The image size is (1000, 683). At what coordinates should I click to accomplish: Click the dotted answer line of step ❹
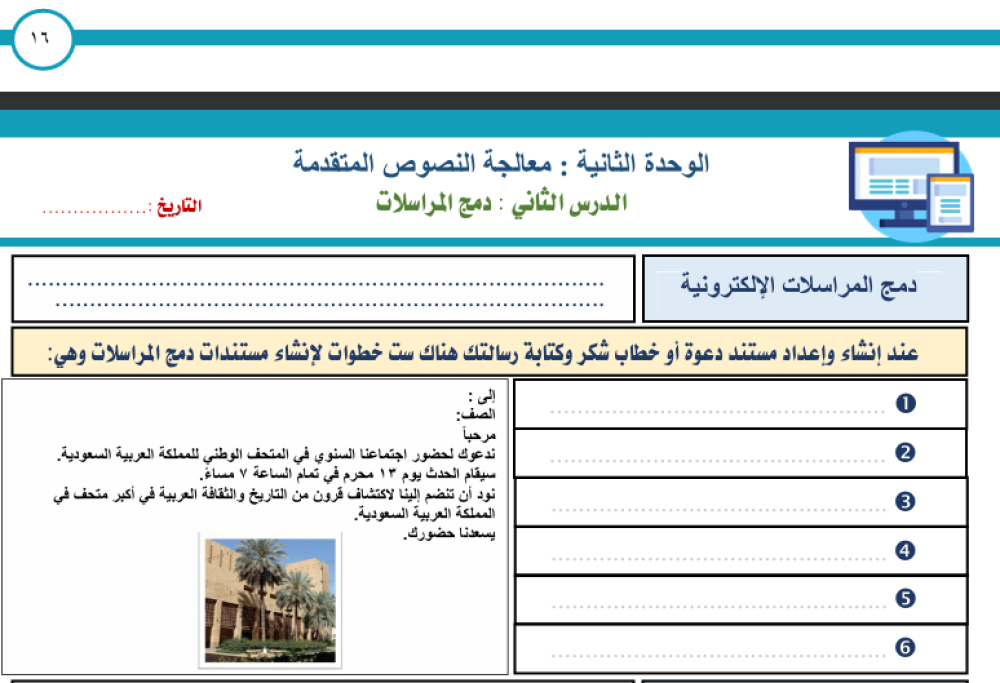click(719, 559)
